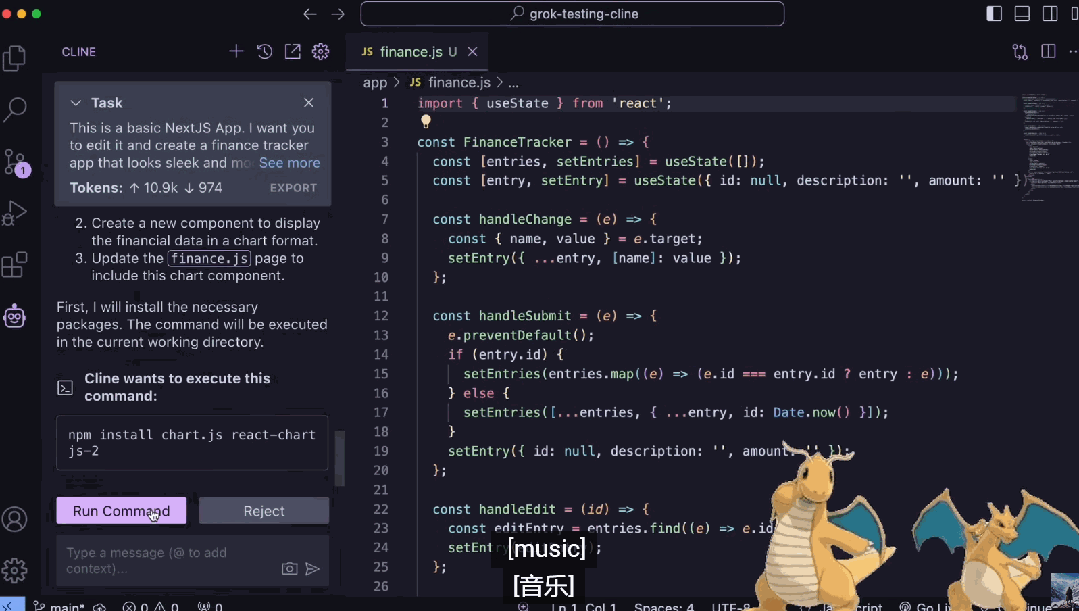Image resolution: width=1079 pixels, height=611 pixels.
Task: Start a new Cline task with plus icon
Action: coord(236,52)
